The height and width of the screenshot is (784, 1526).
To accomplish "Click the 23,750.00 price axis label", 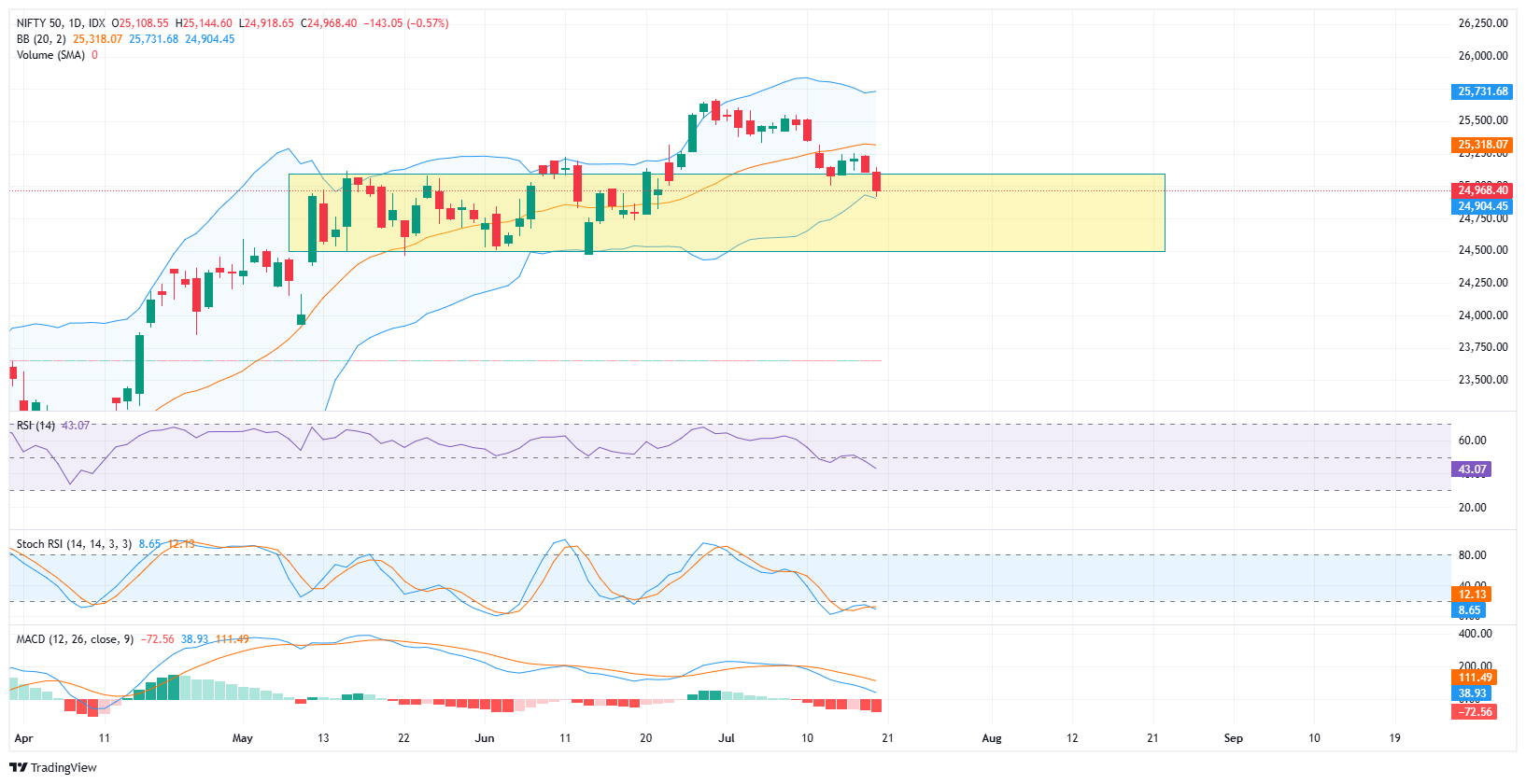I will [1483, 347].
